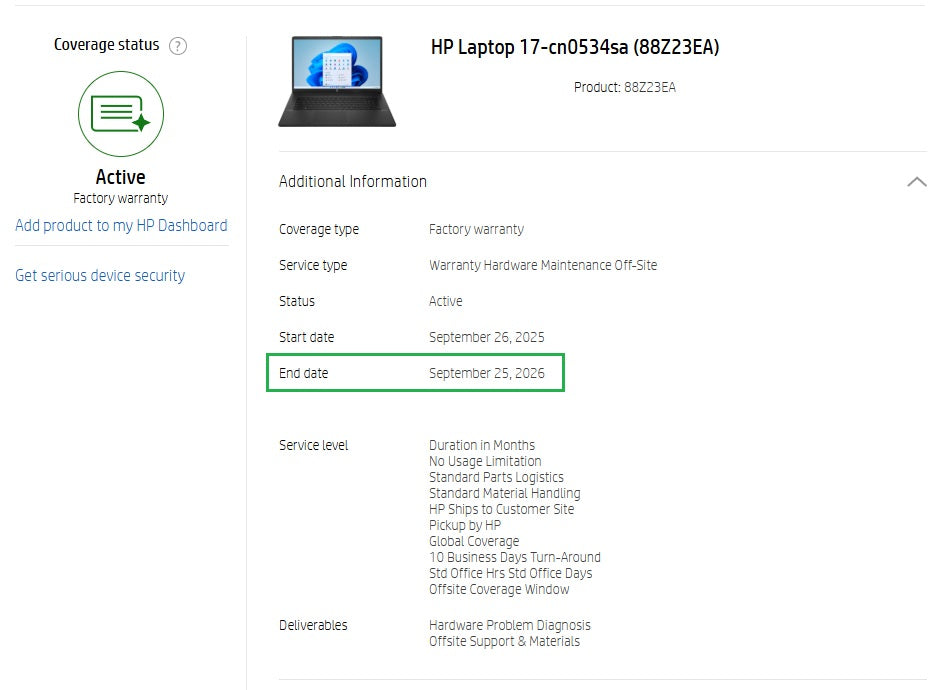Click the End date label
Screen dimensions: 951x690
(x=303, y=373)
